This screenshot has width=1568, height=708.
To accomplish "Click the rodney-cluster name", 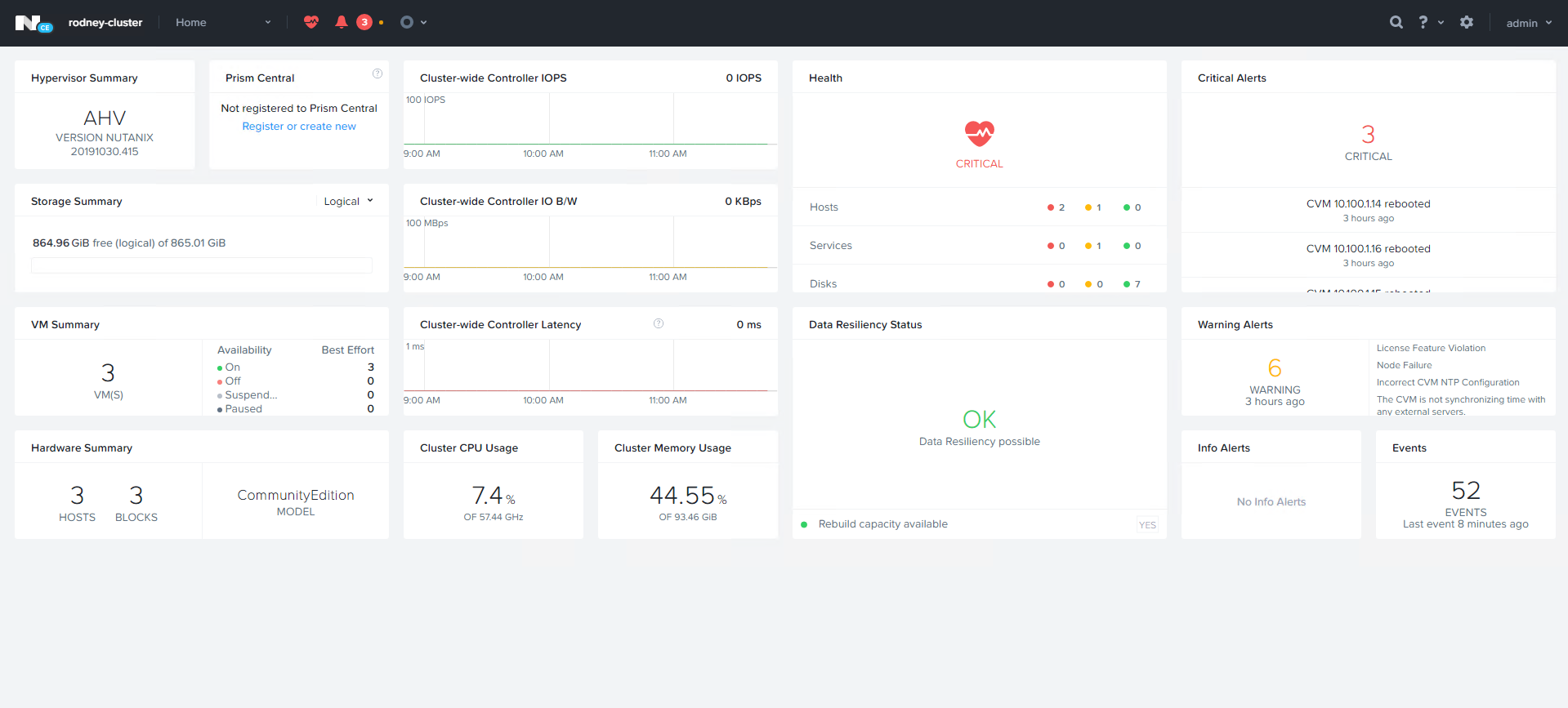I will 105,22.
